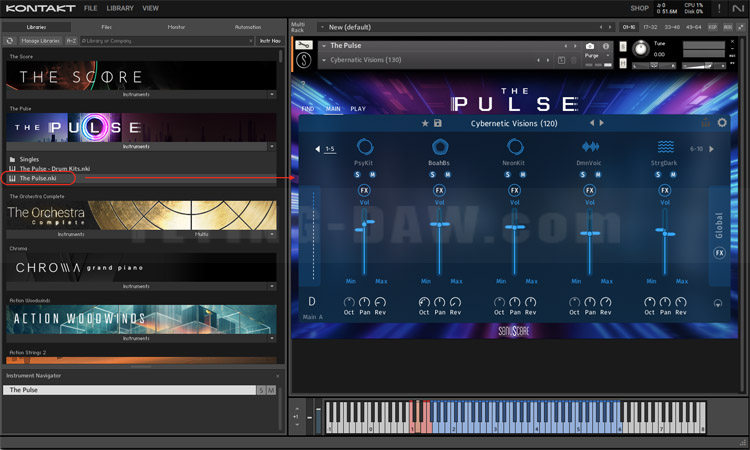Switch to the FIND page
This screenshot has width=750, height=450.
coord(308,109)
